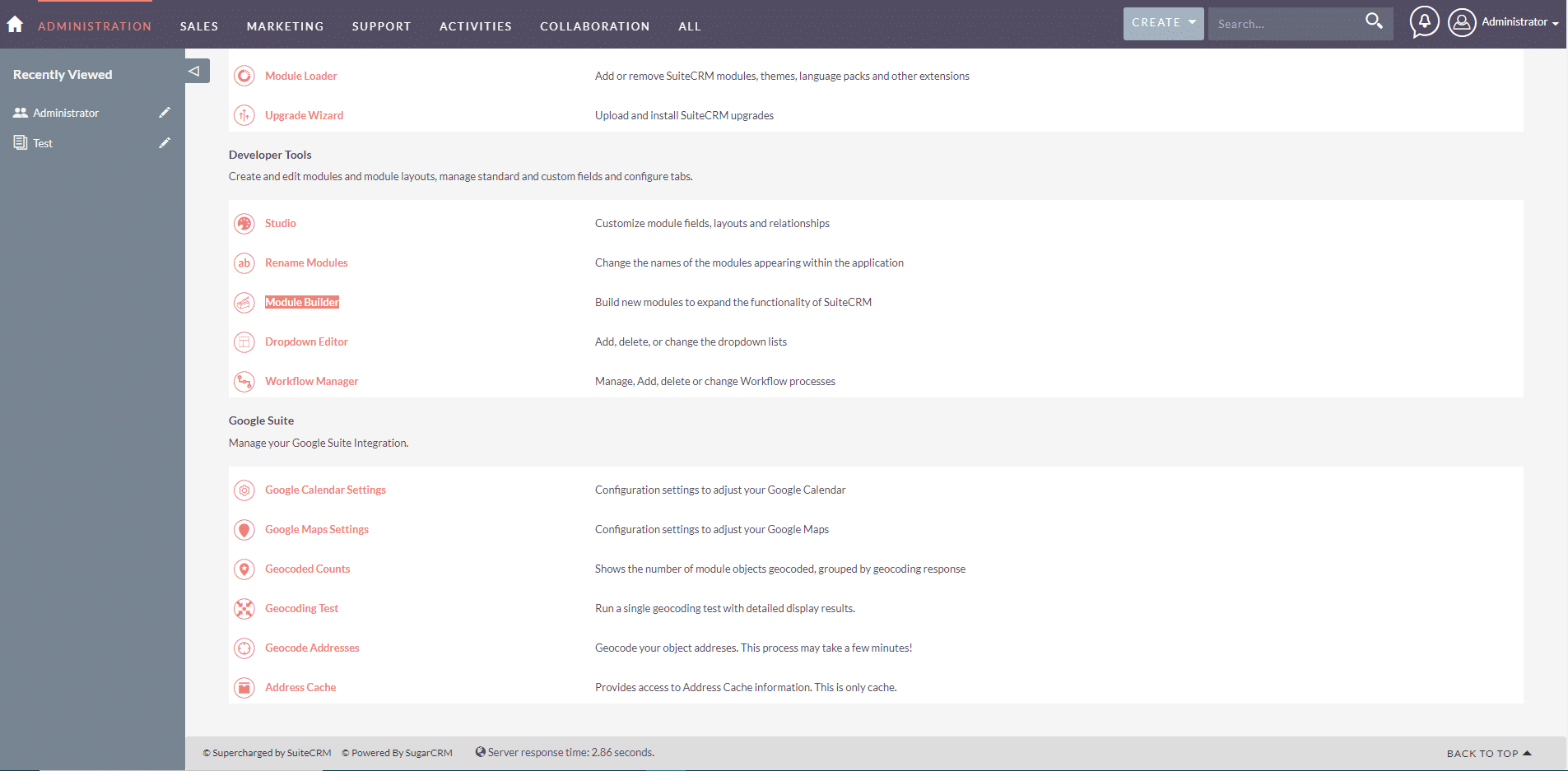Screen dimensions: 1568x771
Task: Click the Module Loader icon
Action: pos(244,76)
